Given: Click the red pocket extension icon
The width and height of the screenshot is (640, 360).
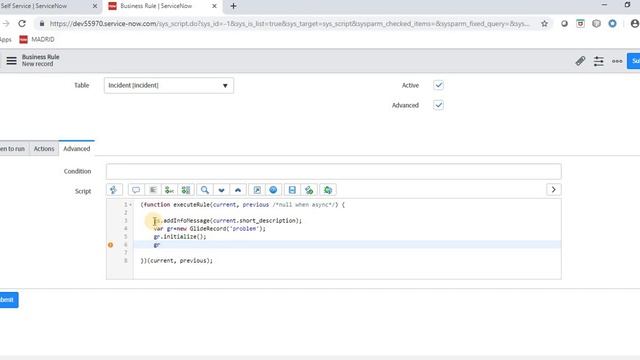Looking at the screenshot, I should pos(580,24).
